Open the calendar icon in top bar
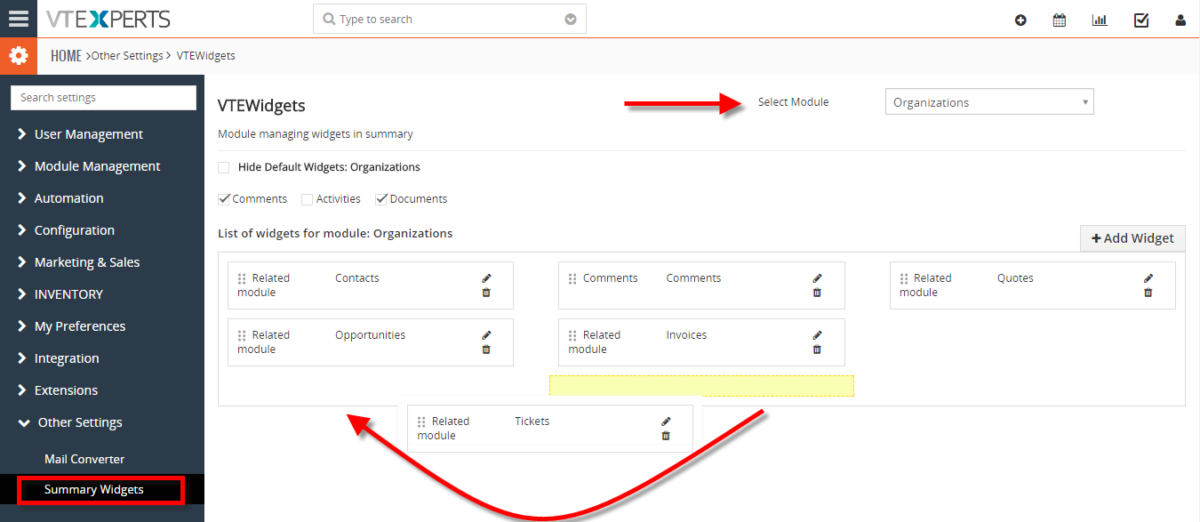This screenshot has width=1200, height=522. click(x=1059, y=20)
